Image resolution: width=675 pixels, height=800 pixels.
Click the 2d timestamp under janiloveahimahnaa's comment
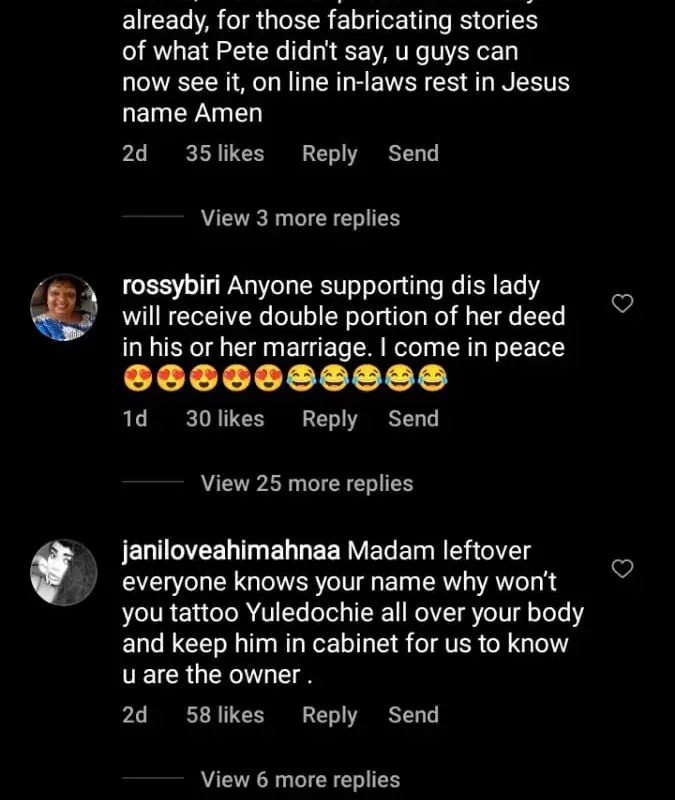coord(134,714)
